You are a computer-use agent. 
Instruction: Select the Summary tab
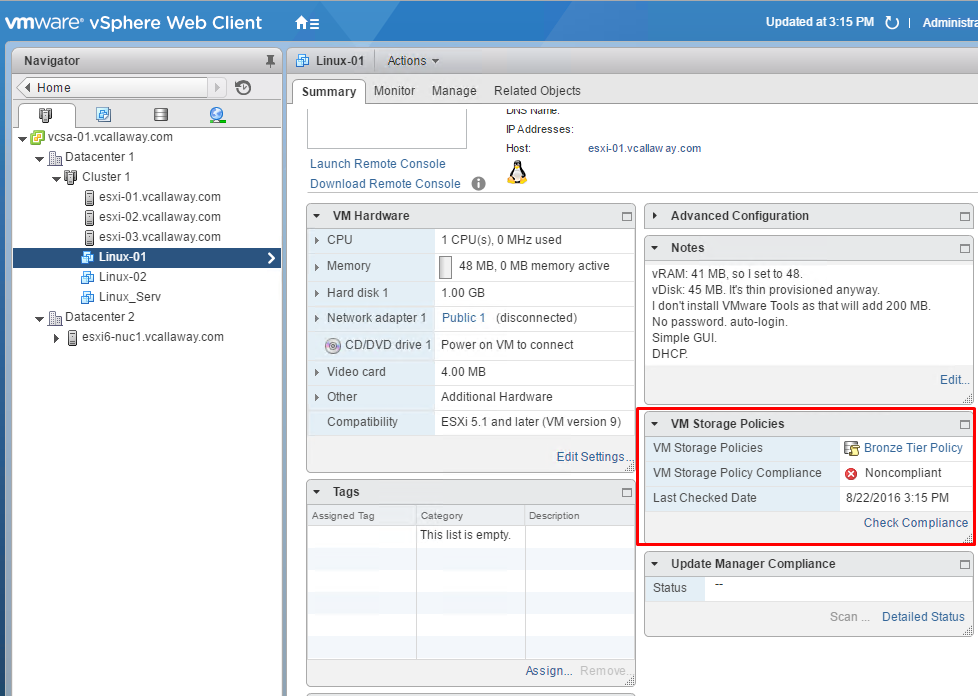[x=329, y=92]
